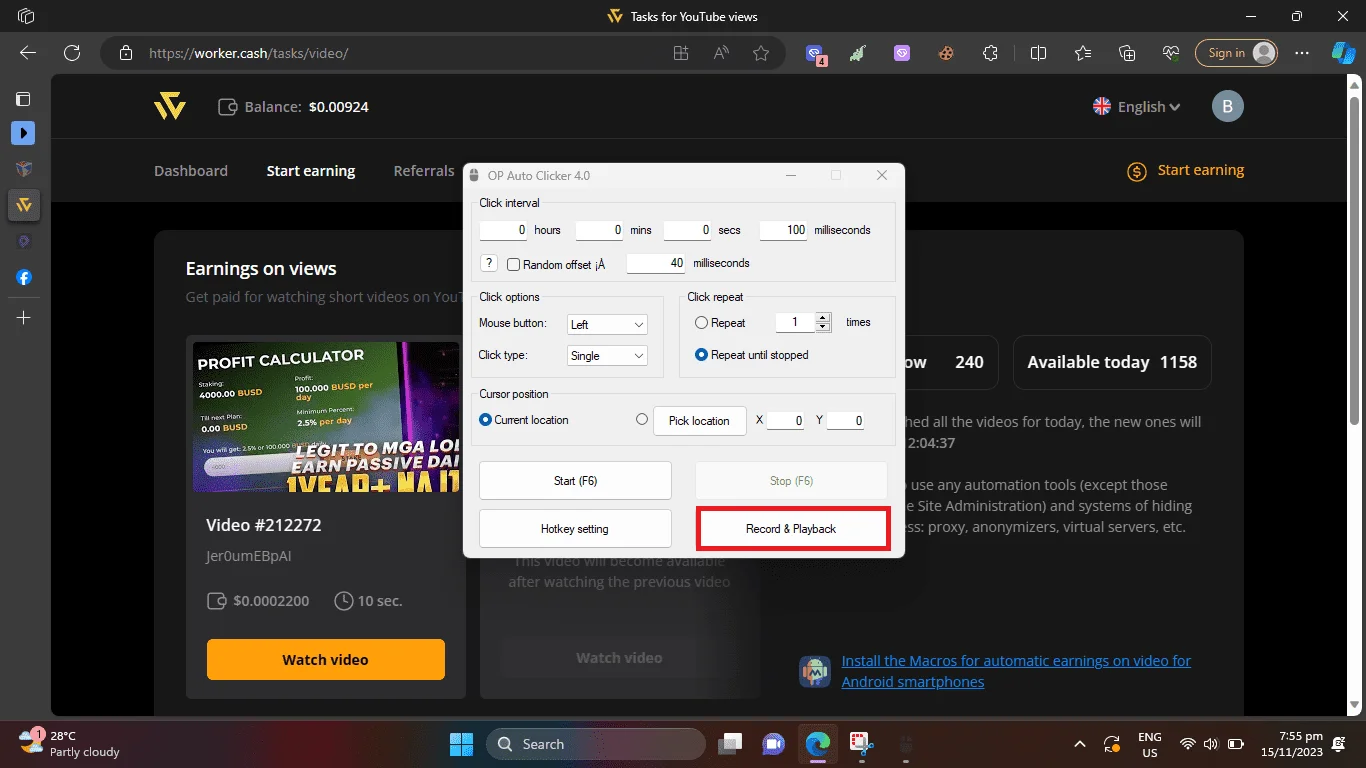Click the question mark help button

[488, 264]
